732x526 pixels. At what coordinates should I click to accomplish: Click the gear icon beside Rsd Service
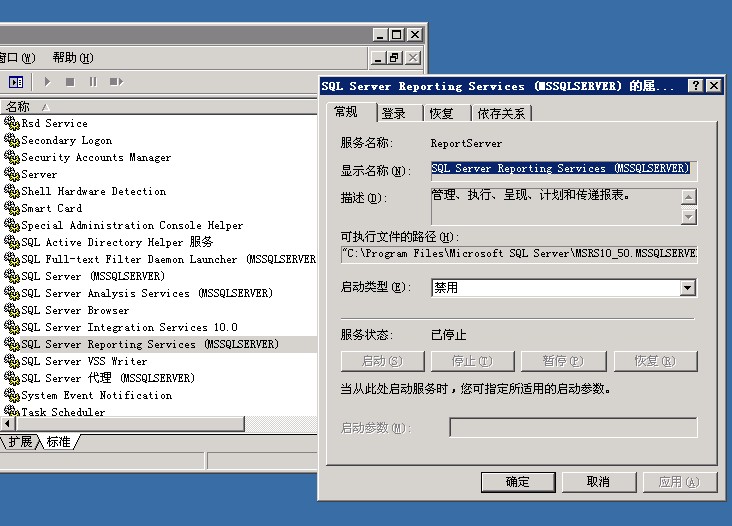point(12,123)
